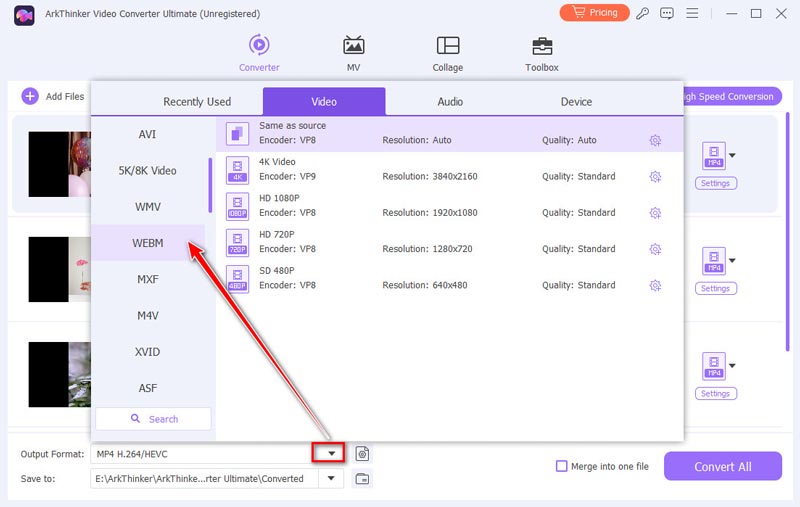The height and width of the screenshot is (507, 800).
Task: Open the Collage module
Action: click(447, 53)
